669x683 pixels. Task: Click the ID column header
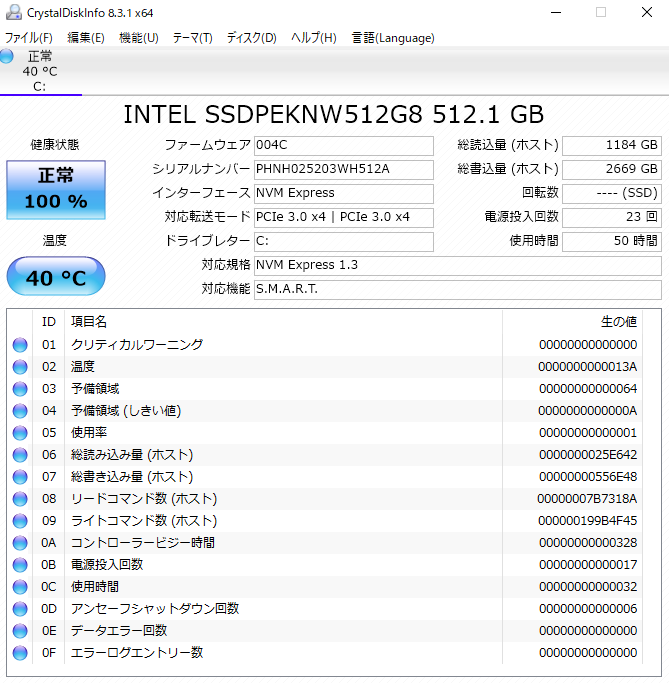49,322
